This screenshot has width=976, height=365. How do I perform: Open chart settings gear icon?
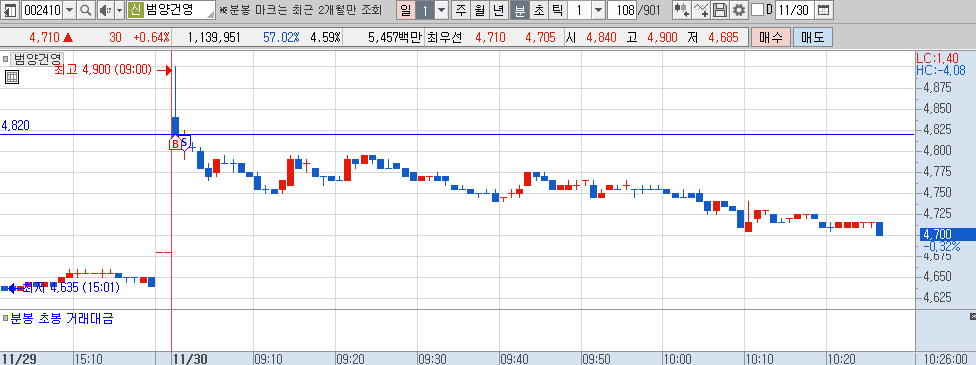click(738, 10)
